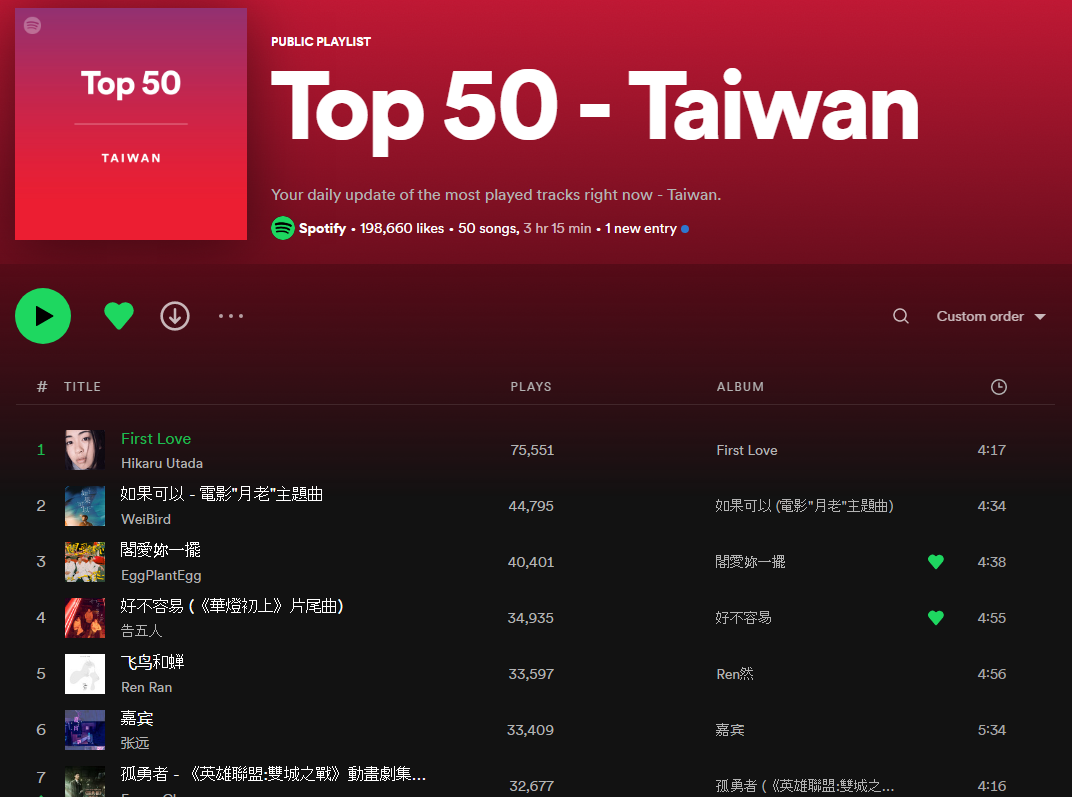Click the 75,551 plays value
The image size is (1072, 797).
point(532,450)
